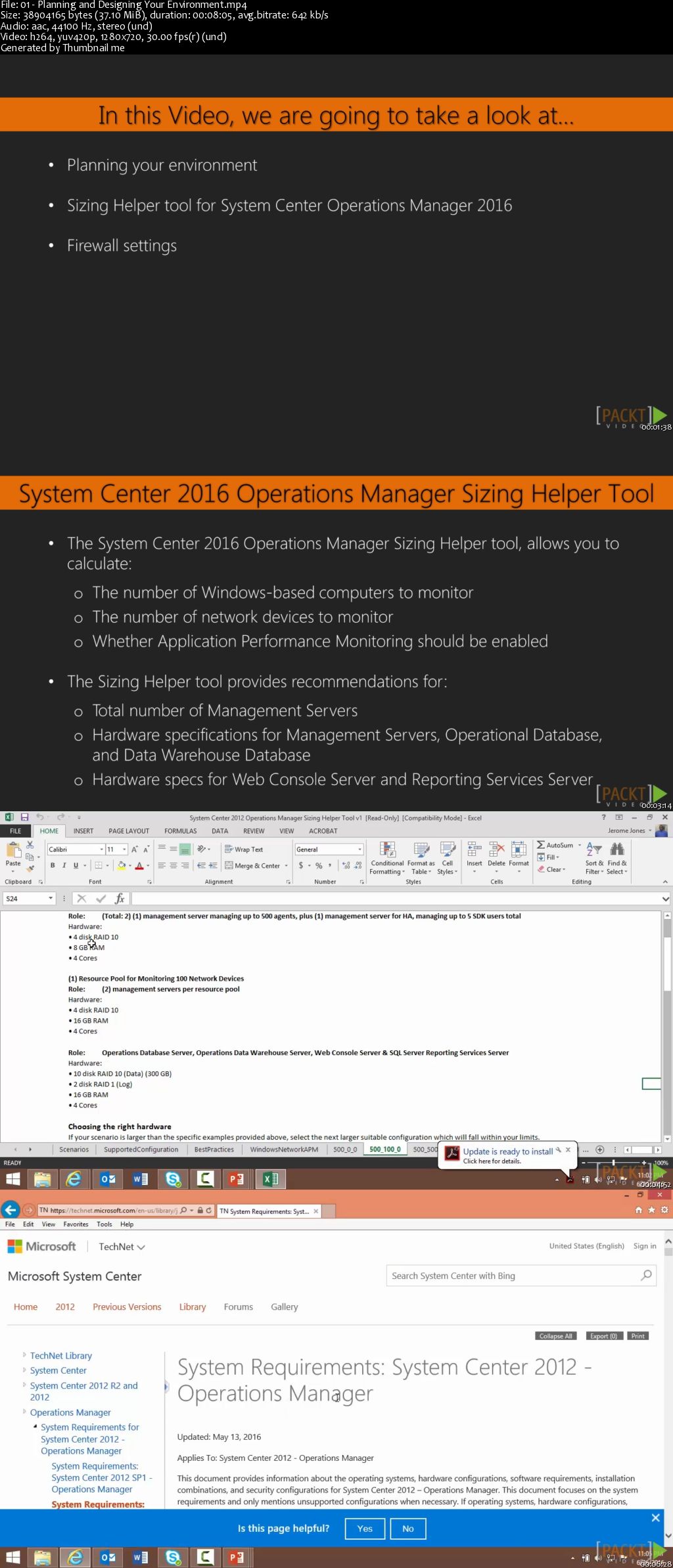673x1568 pixels.
Task: Click the Previous Versions link
Action: pos(127,1307)
